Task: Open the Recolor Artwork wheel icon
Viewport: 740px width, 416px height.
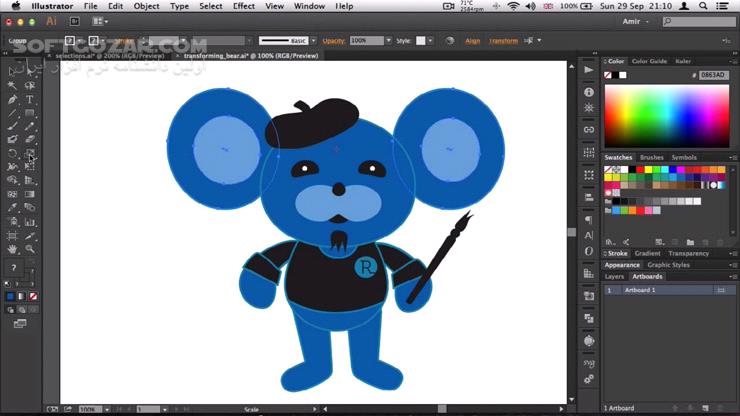Action: (x=450, y=41)
